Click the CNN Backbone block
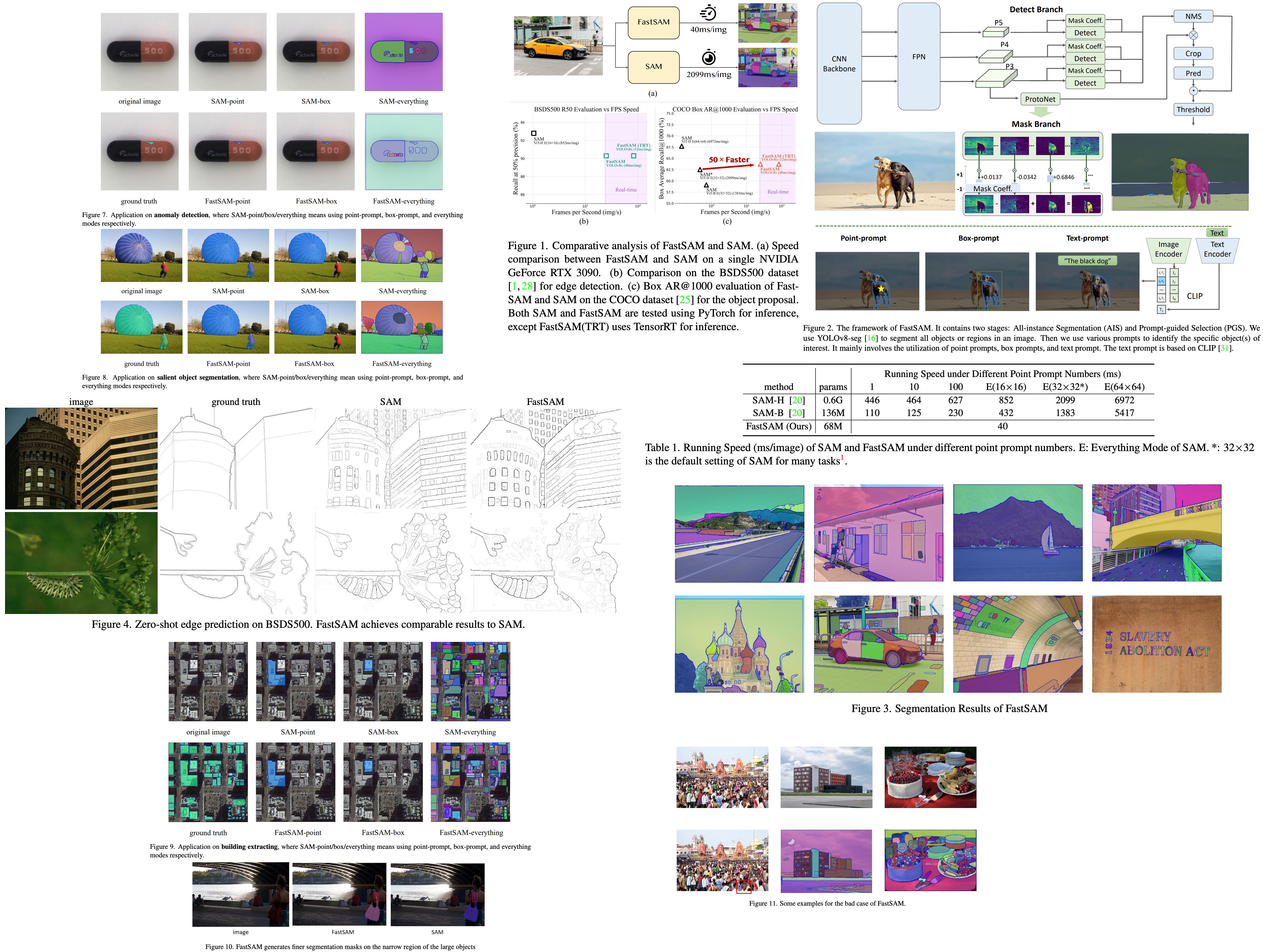 click(x=839, y=63)
